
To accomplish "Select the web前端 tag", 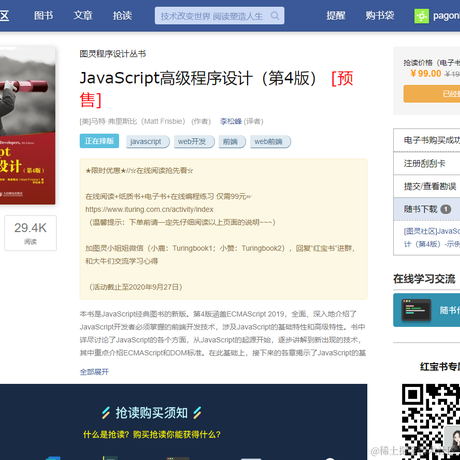I will 269,142.
